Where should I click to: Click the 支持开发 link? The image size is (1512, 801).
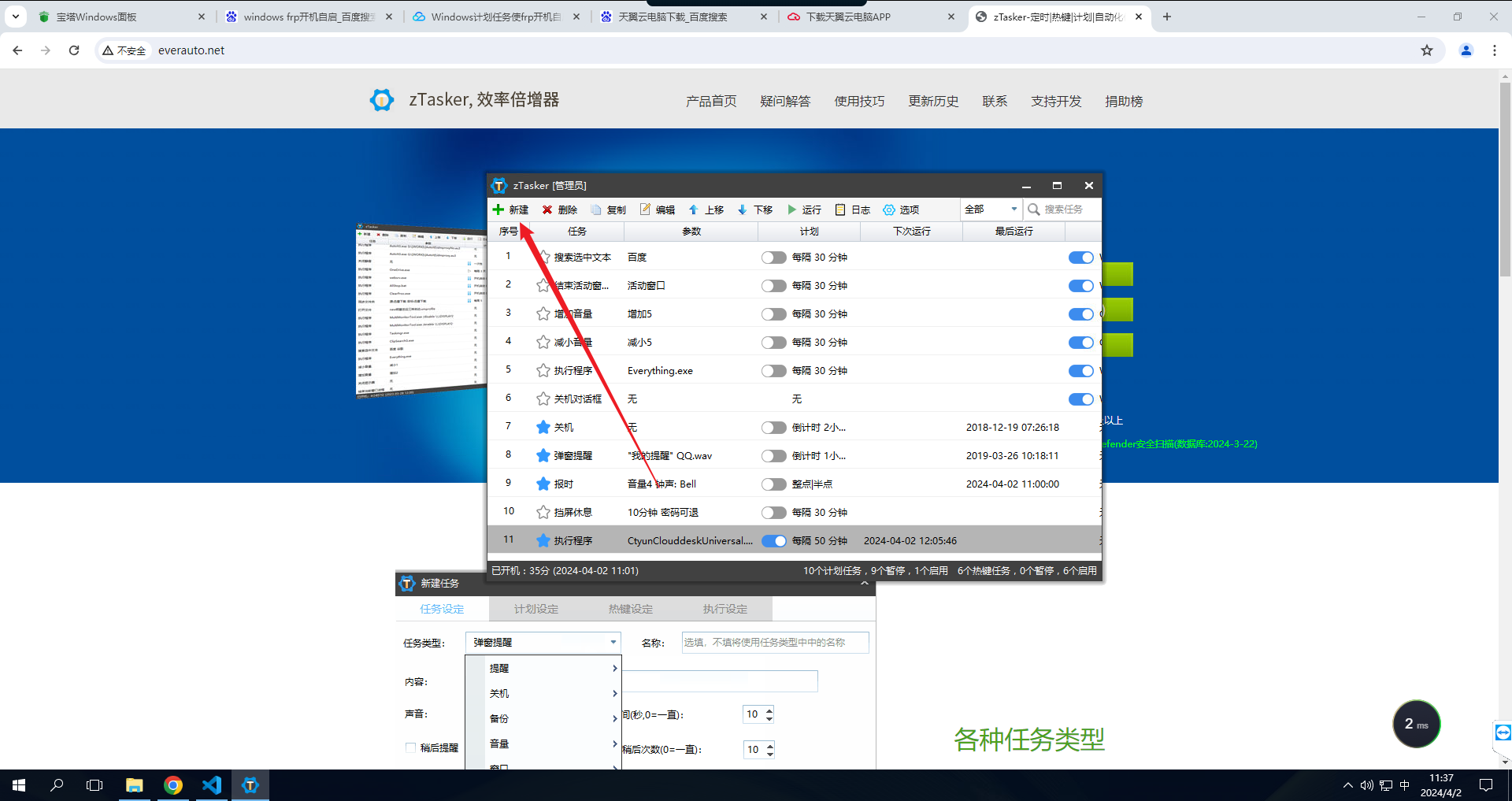point(1056,101)
